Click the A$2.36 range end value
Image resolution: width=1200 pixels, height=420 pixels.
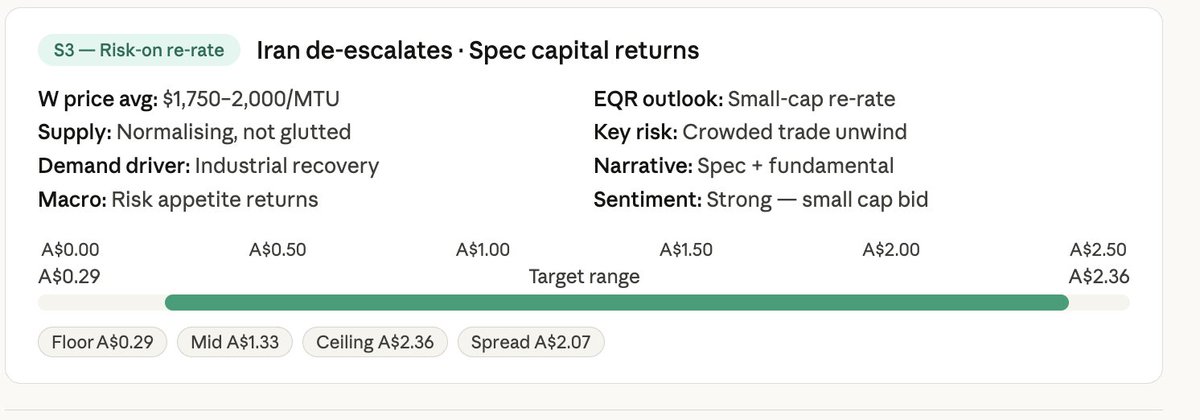click(1098, 276)
